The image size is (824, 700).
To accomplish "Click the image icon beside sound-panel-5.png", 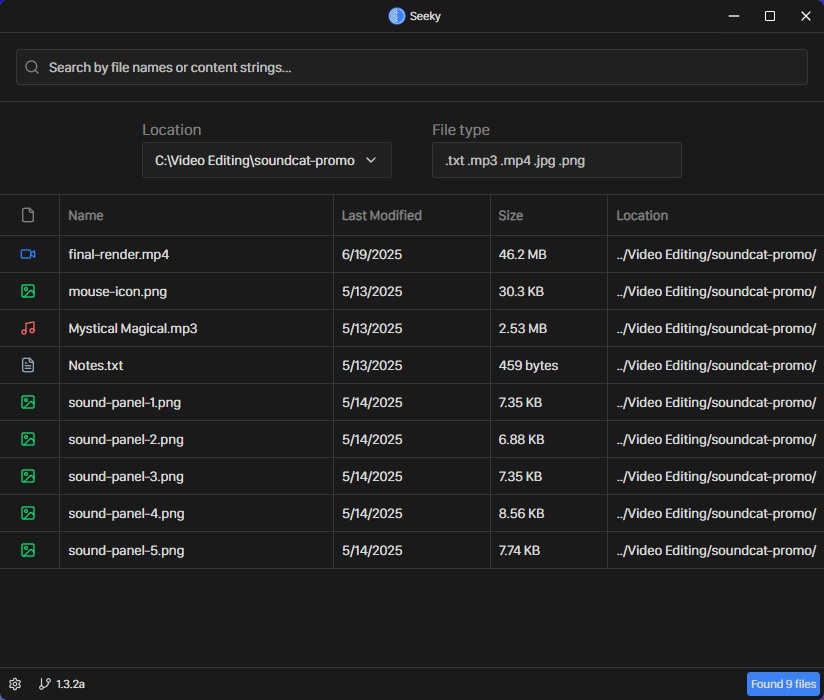I will pyautogui.click(x=28, y=550).
